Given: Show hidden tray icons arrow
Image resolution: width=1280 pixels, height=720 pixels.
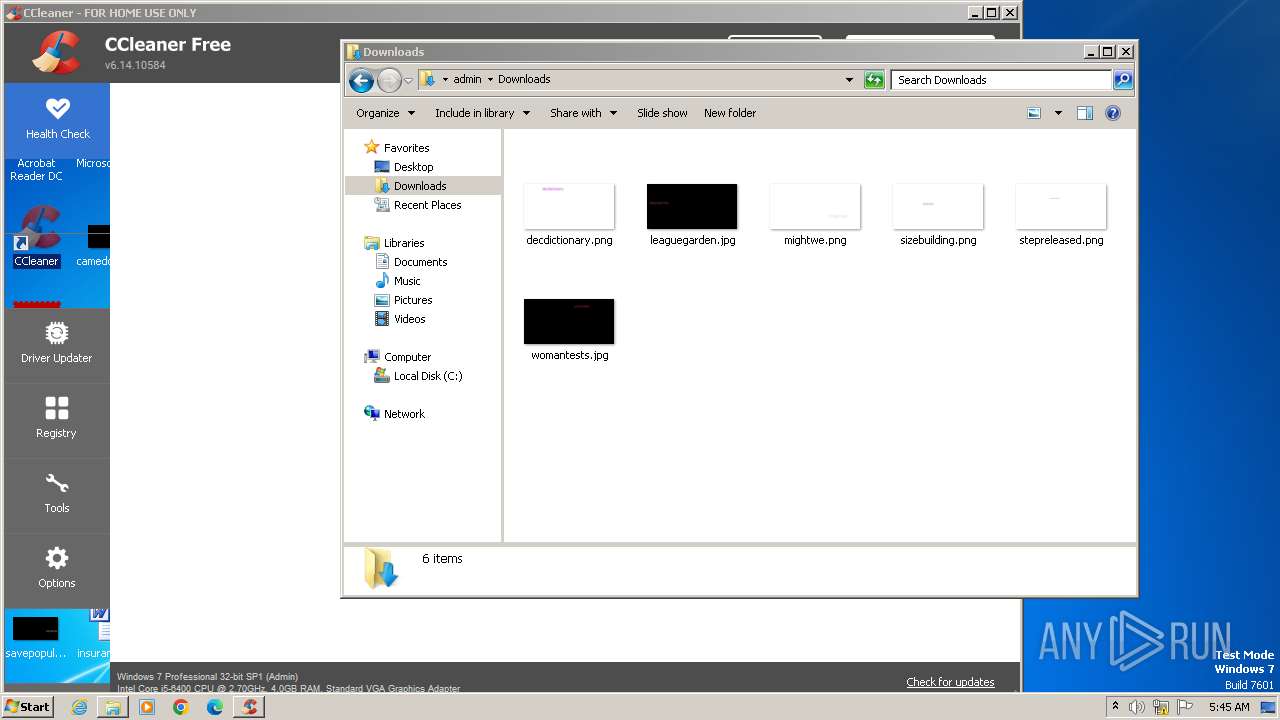Looking at the screenshot, I should [1115, 707].
